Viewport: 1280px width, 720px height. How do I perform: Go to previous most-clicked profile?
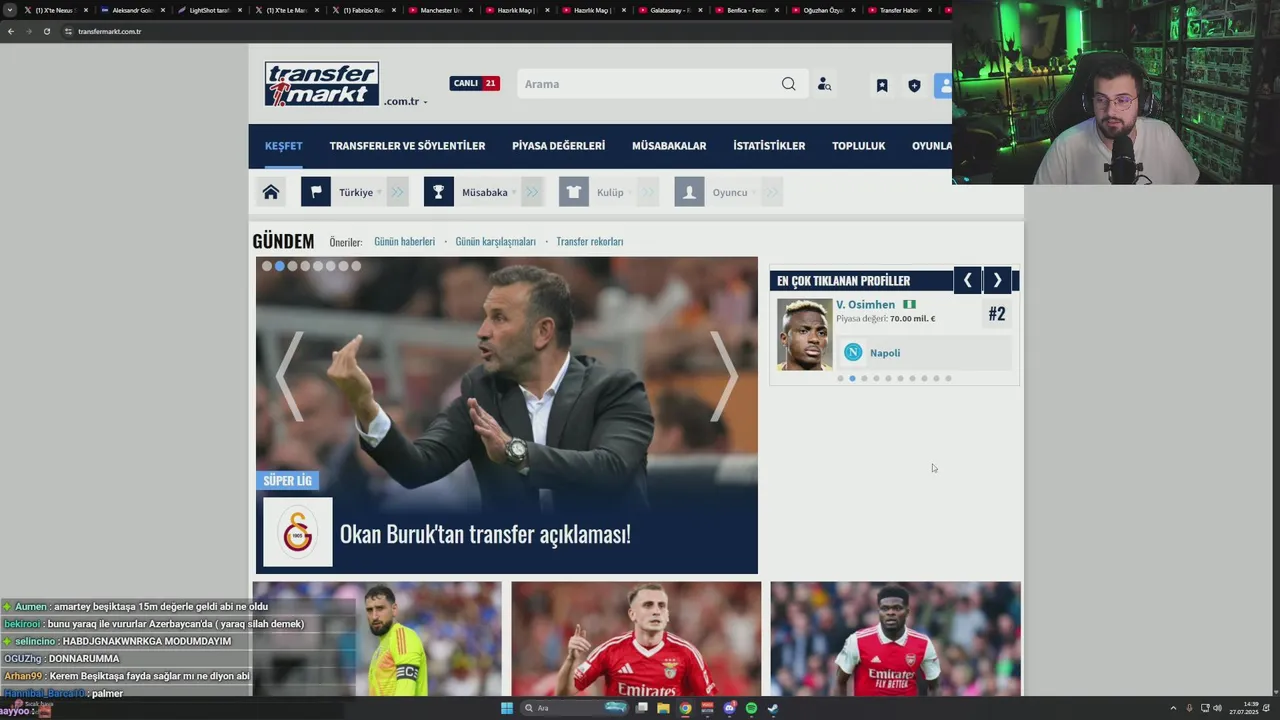[x=967, y=281]
